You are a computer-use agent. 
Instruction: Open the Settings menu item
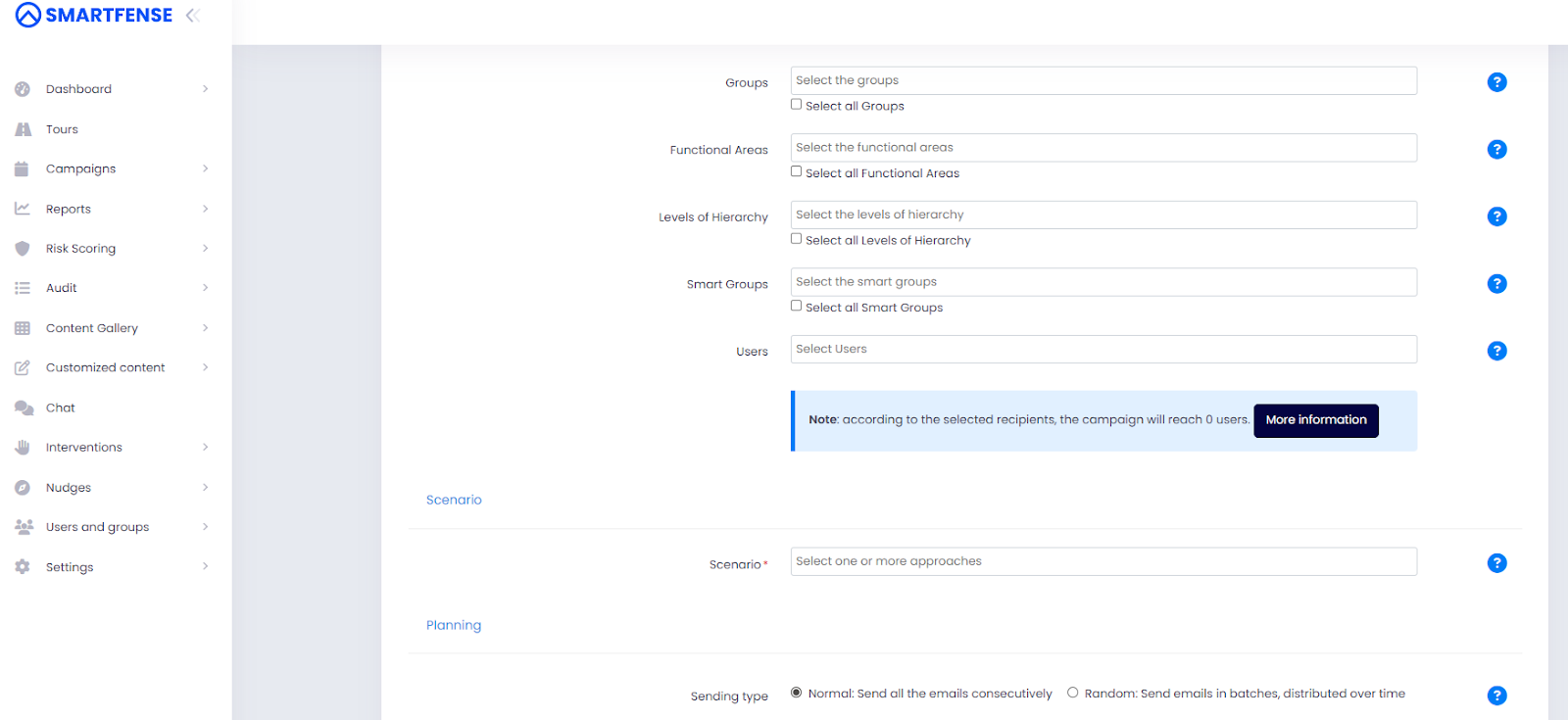coord(70,567)
